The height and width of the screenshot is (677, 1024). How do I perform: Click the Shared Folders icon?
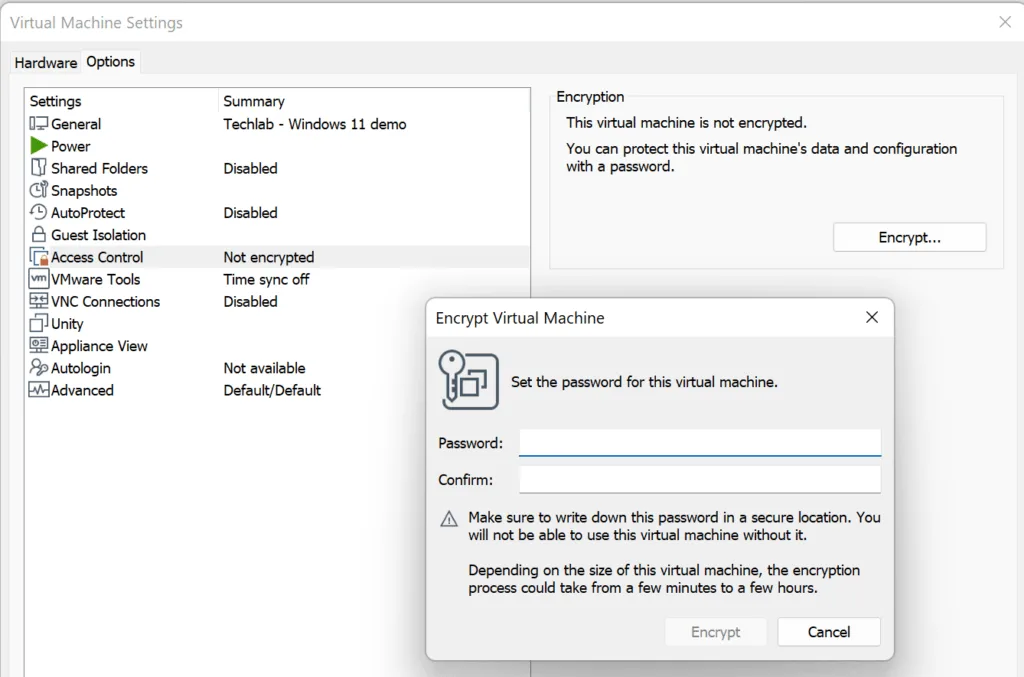coord(39,168)
